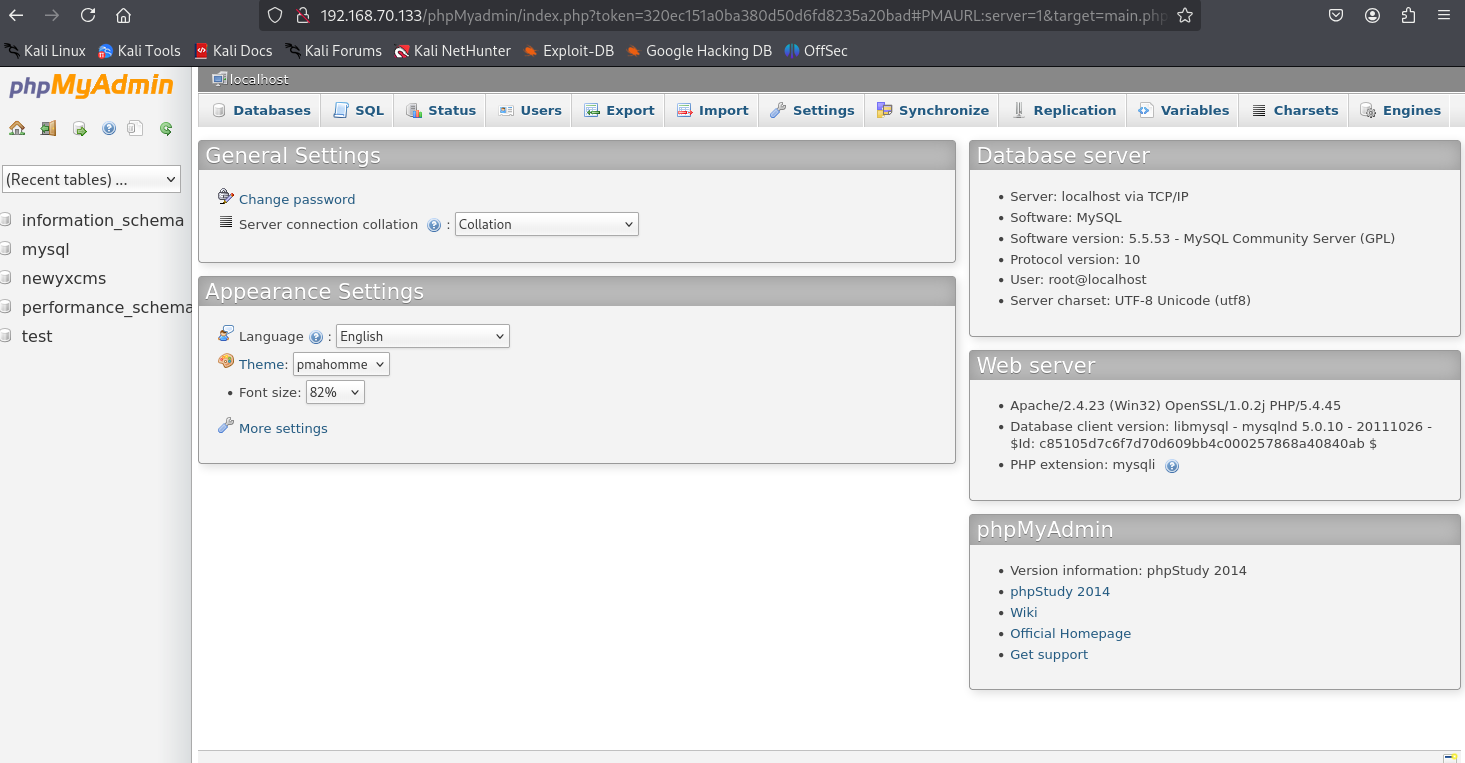Screen dimensions: 1465x763
Task: Click the server icon beside localhost breadcrumb
Action: tap(219, 79)
